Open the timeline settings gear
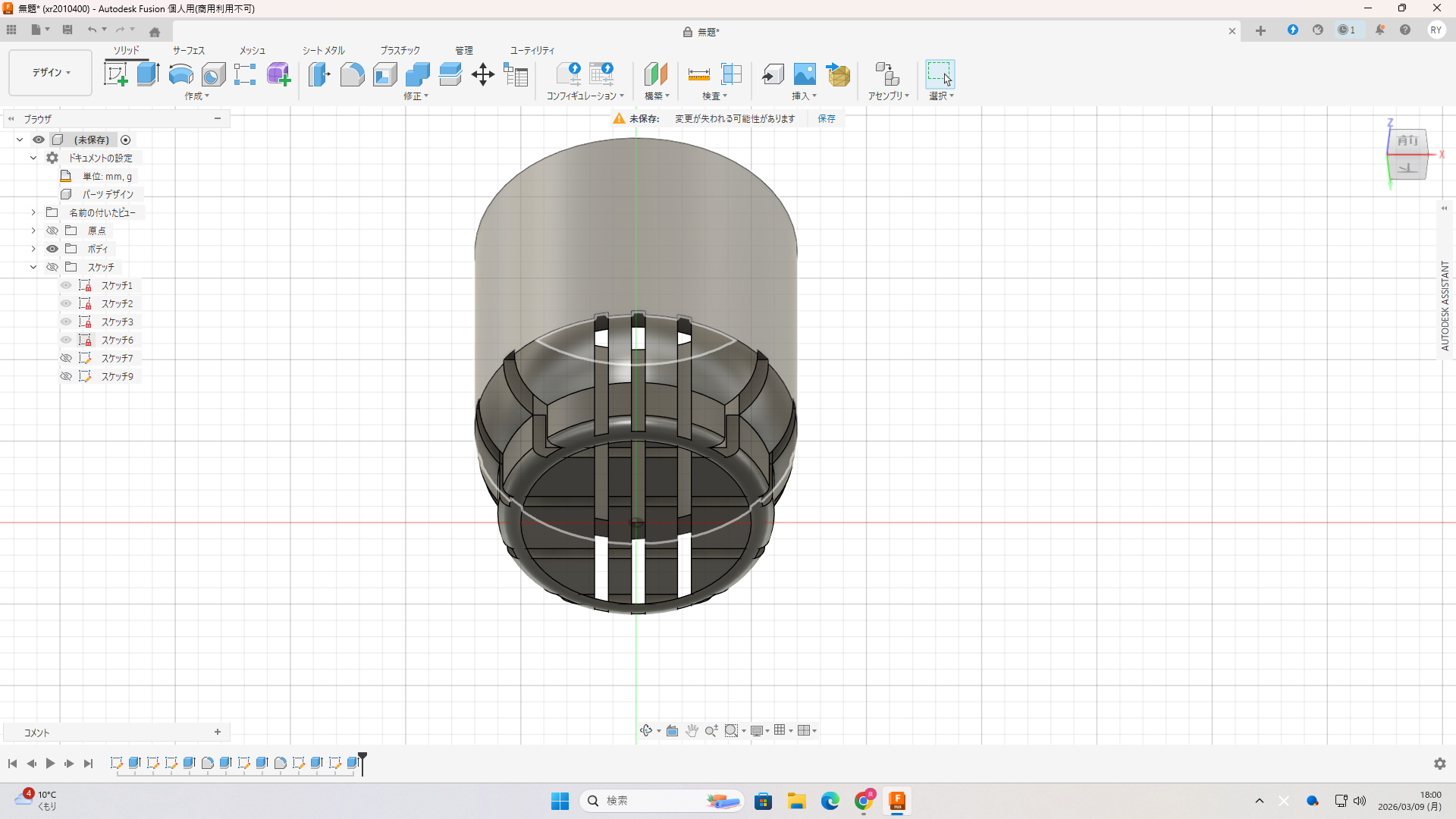 click(x=1439, y=764)
